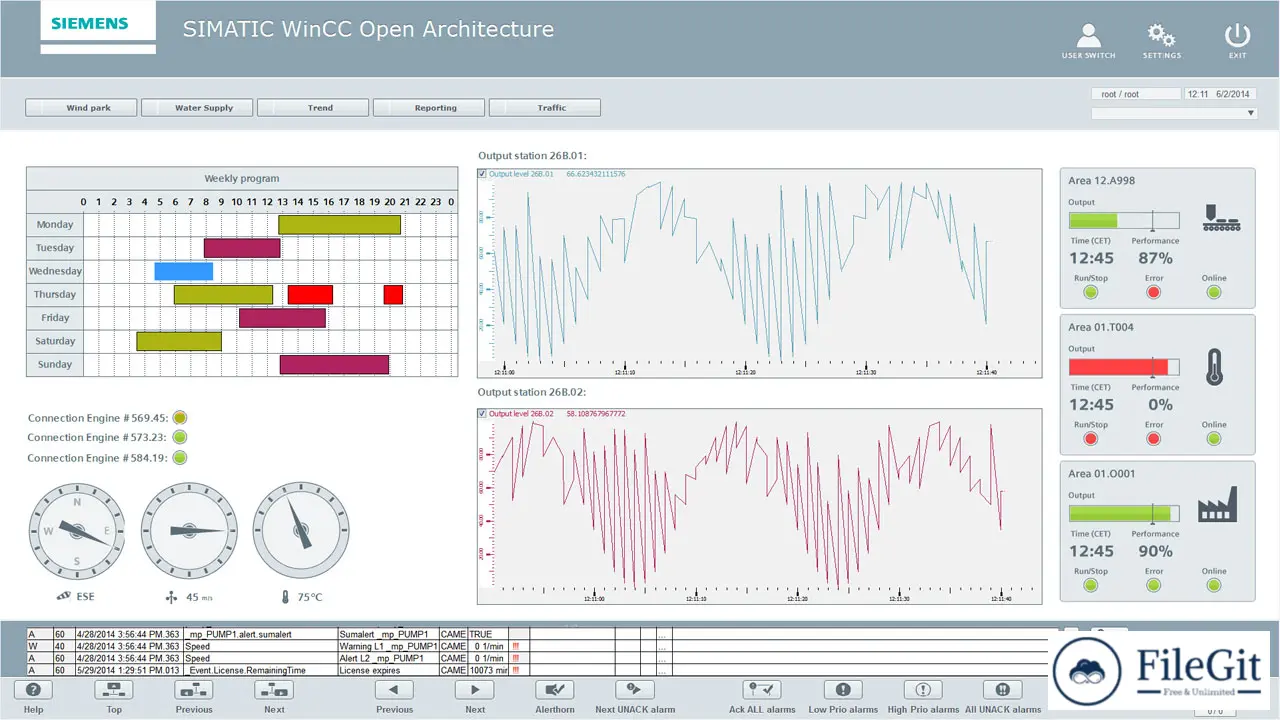1280x720 pixels.
Task: Show High Prio alarms icon
Action: coord(922,690)
